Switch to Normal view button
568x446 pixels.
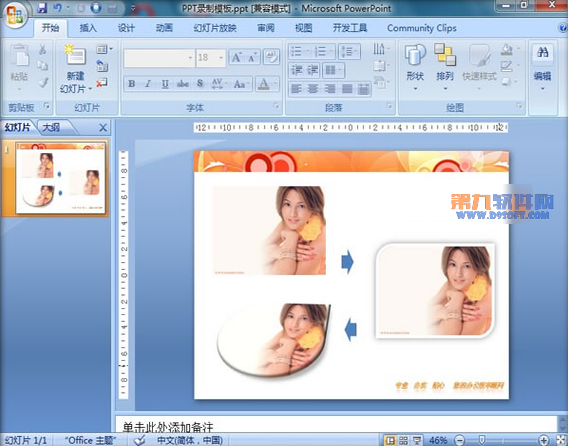tap(390, 441)
